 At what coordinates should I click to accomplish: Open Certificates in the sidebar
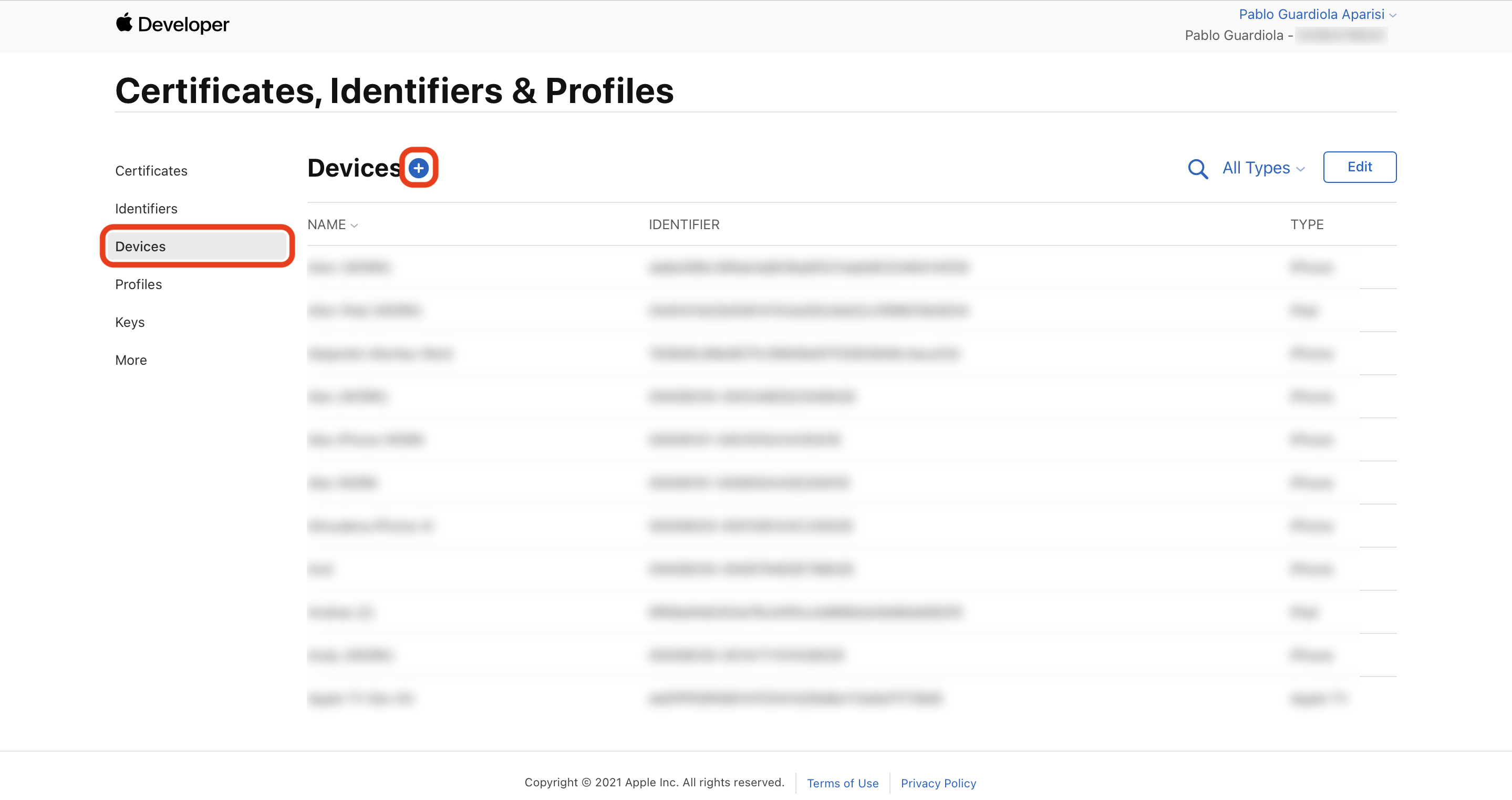(x=151, y=171)
